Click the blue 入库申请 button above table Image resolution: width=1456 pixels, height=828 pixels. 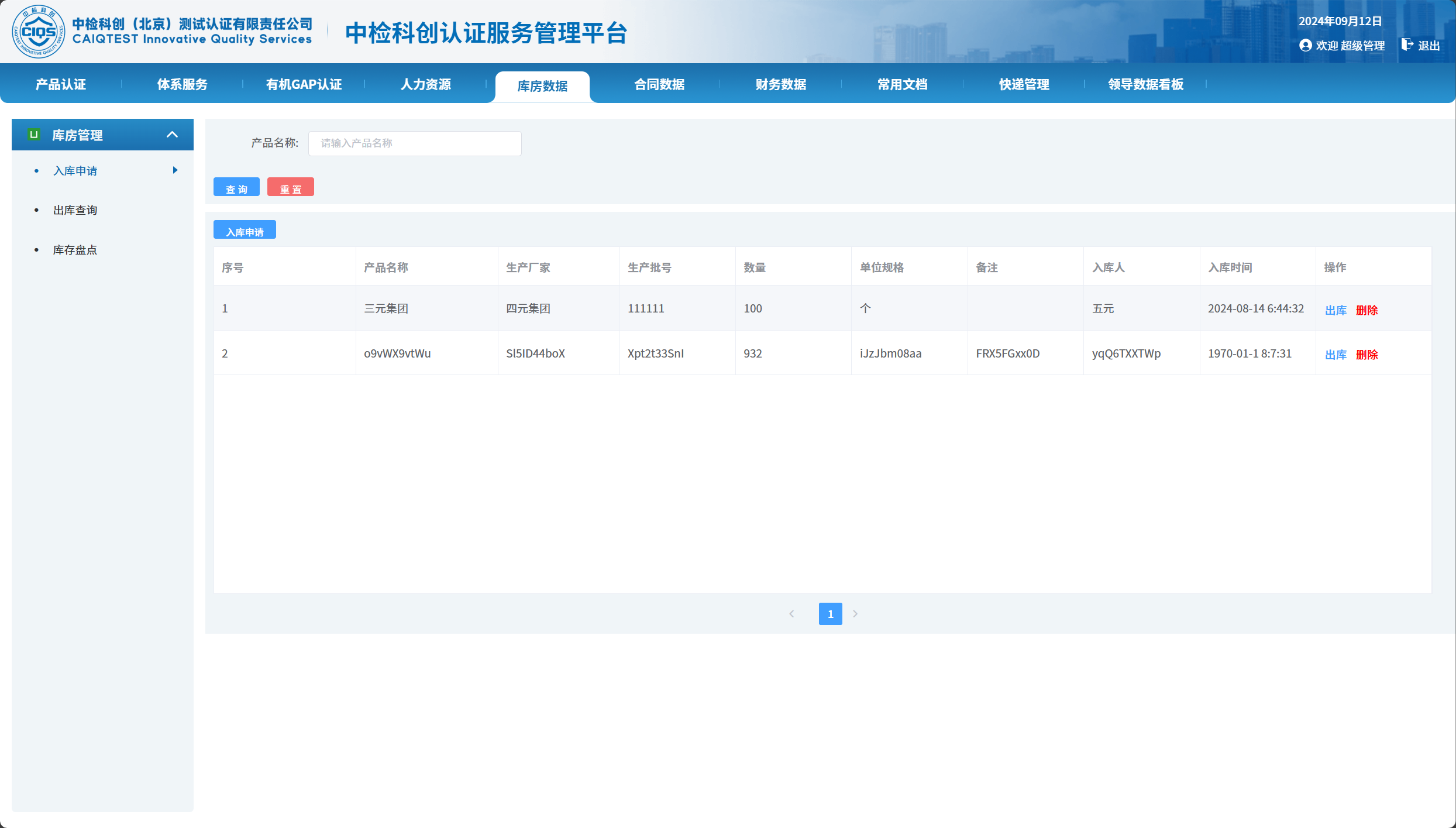tap(245, 231)
